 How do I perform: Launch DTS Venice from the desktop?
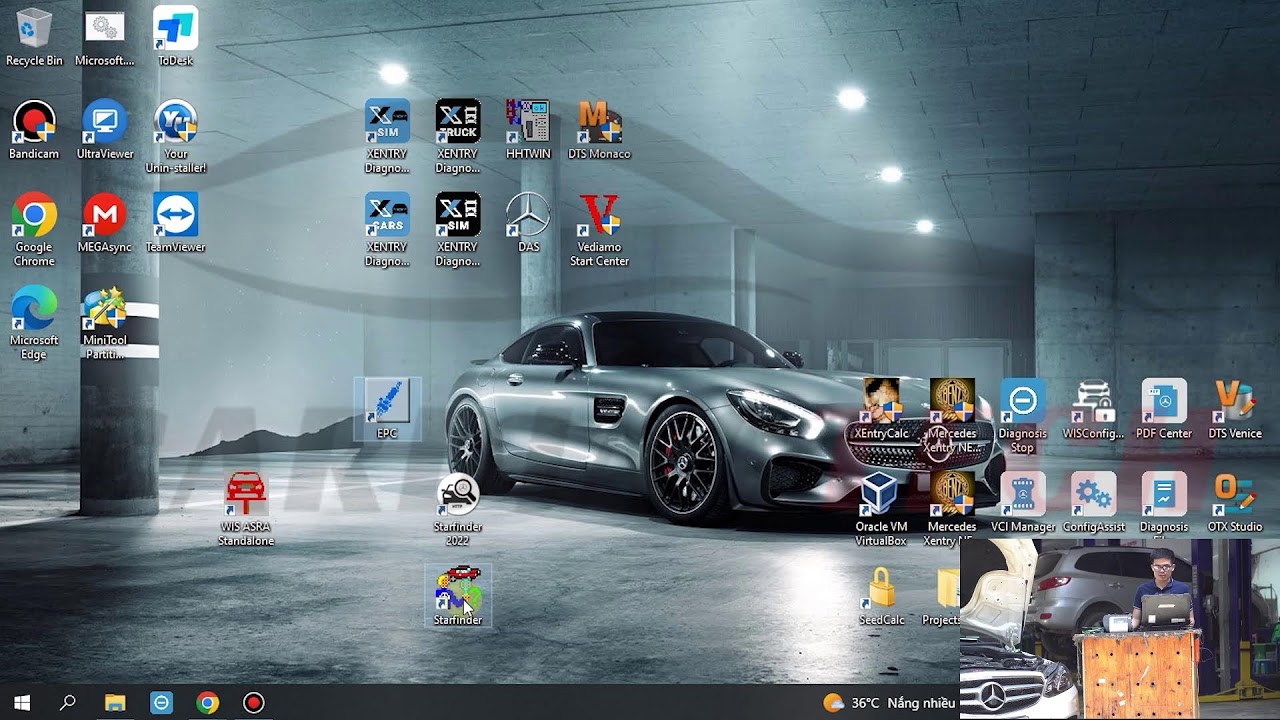[1234, 403]
